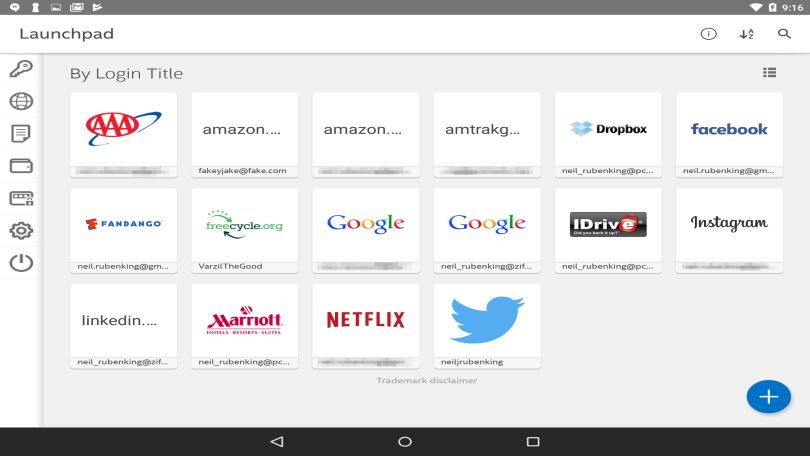
Task: Click the By Login Title heading
Action: point(126,73)
